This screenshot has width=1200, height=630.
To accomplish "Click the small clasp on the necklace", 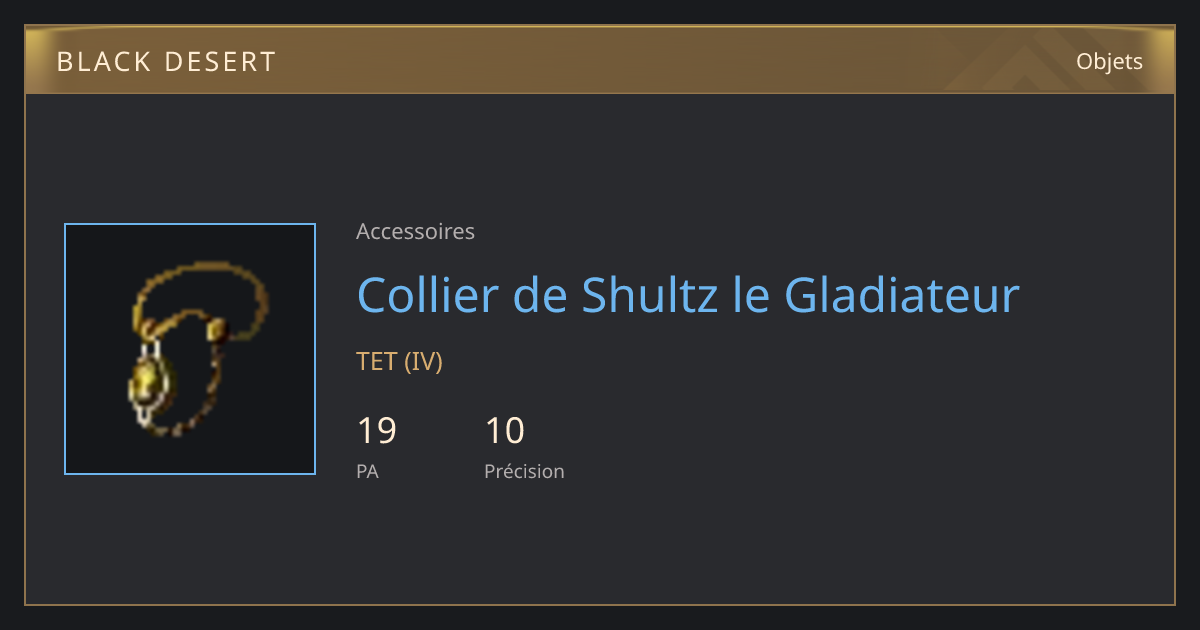I will pos(216,330).
